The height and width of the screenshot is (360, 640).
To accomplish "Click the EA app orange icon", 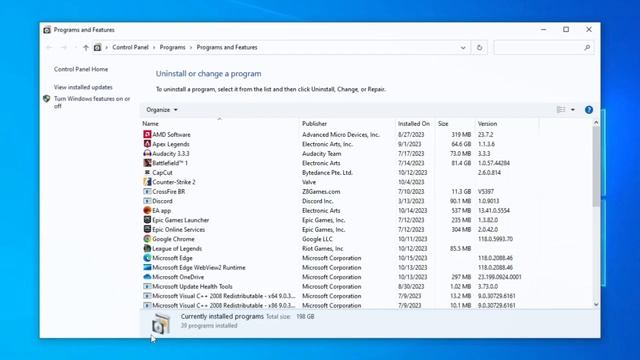I will coord(147,210).
